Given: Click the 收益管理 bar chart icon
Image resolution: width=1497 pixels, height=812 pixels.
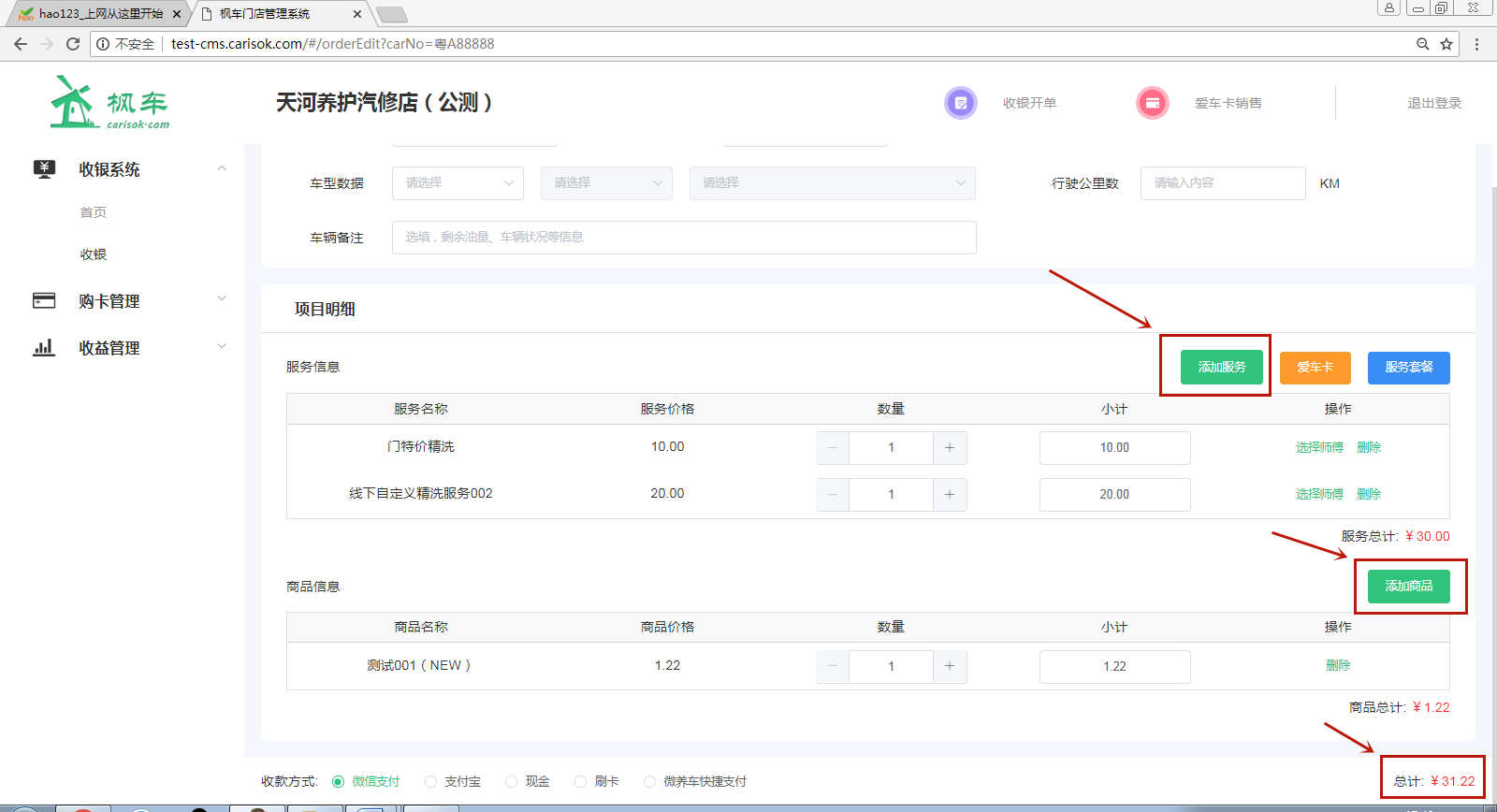Looking at the screenshot, I should pos(44,348).
